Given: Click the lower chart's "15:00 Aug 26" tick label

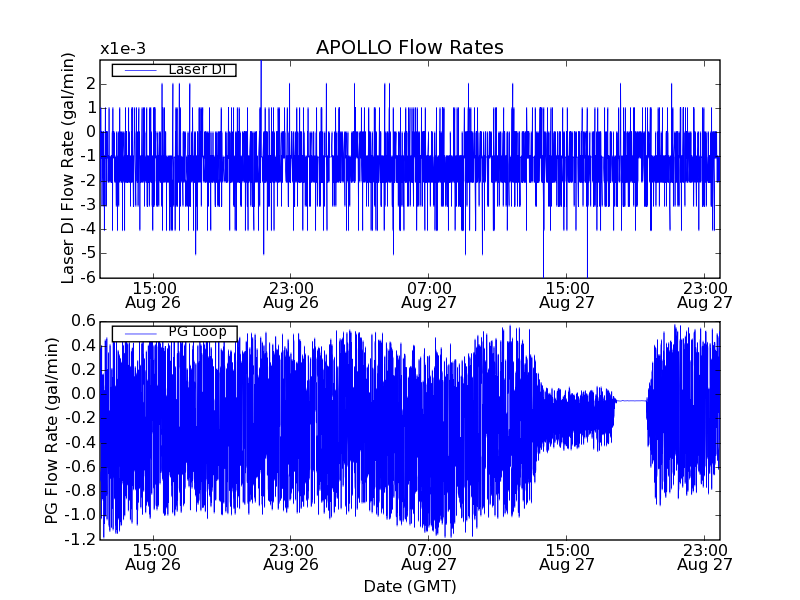Looking at the screenshot, I should coord(153,557).
